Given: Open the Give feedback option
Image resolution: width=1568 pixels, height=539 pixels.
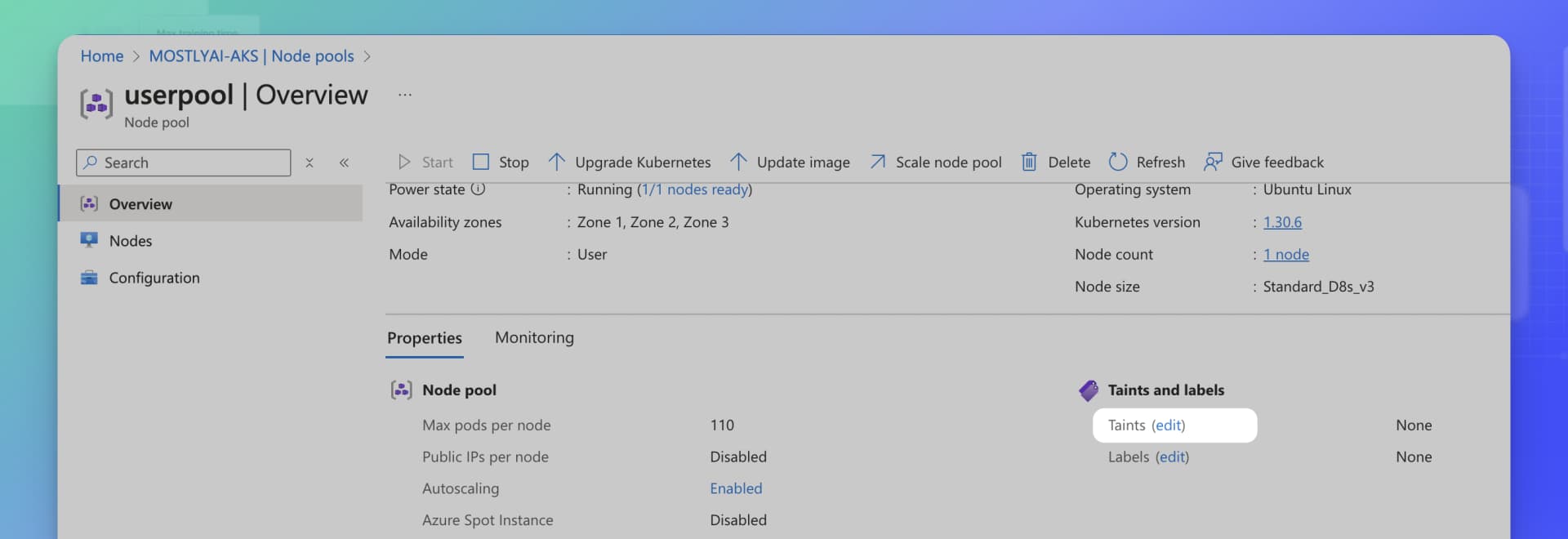Looking at the screenshot, I should pyautogui.click(x=1263, y=162).
